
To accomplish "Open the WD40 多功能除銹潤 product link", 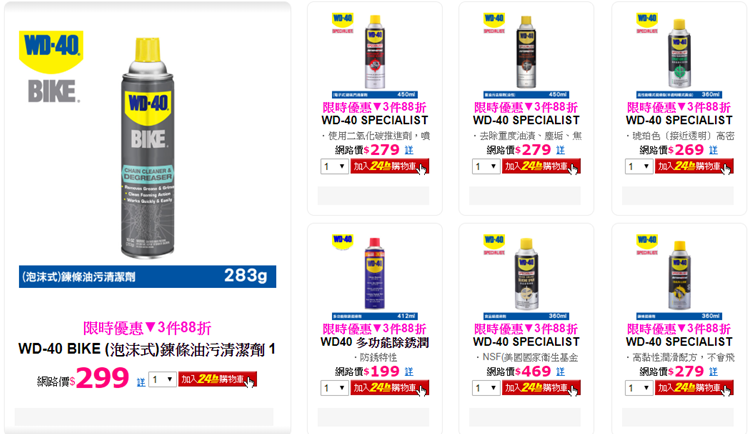I will [375, 342].
